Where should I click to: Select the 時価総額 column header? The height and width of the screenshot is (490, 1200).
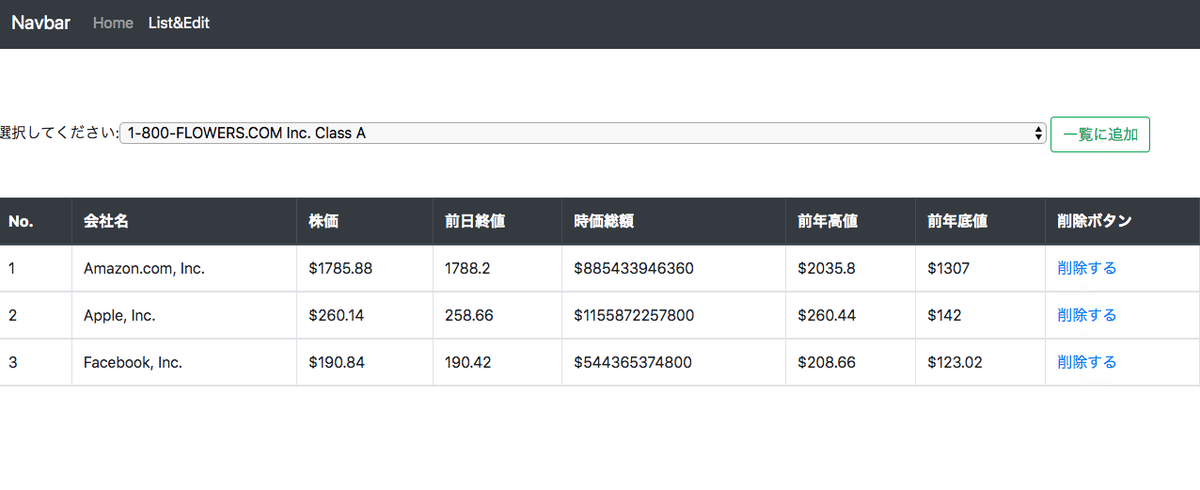click(604, 221)
